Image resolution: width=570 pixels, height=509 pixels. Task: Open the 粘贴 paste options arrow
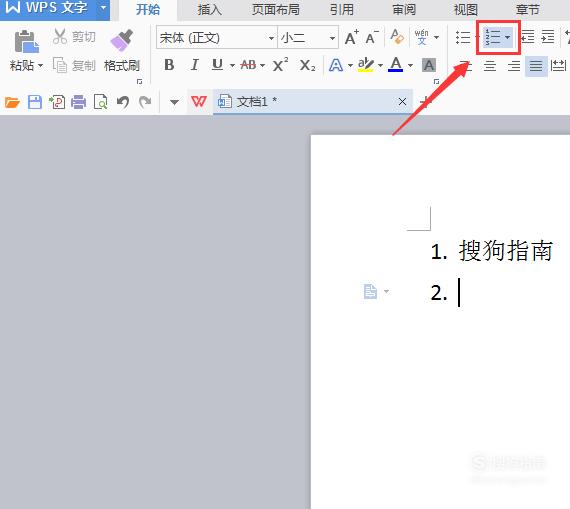coord(41,66)
